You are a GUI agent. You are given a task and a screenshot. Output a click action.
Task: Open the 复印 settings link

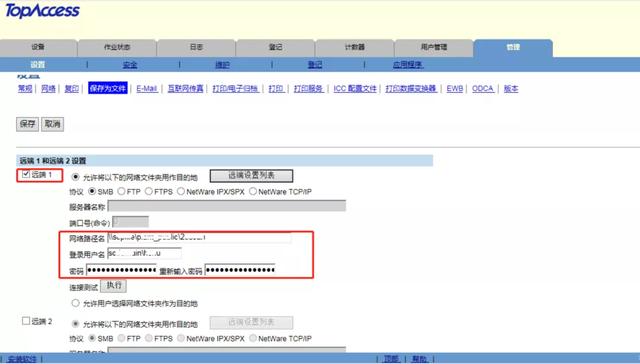click(71, 89)
